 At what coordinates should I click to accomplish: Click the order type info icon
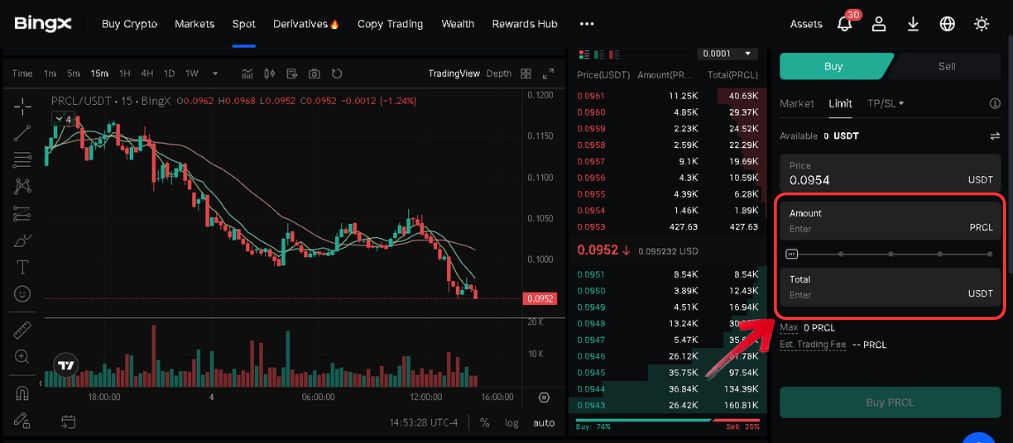tap(995, 103)
